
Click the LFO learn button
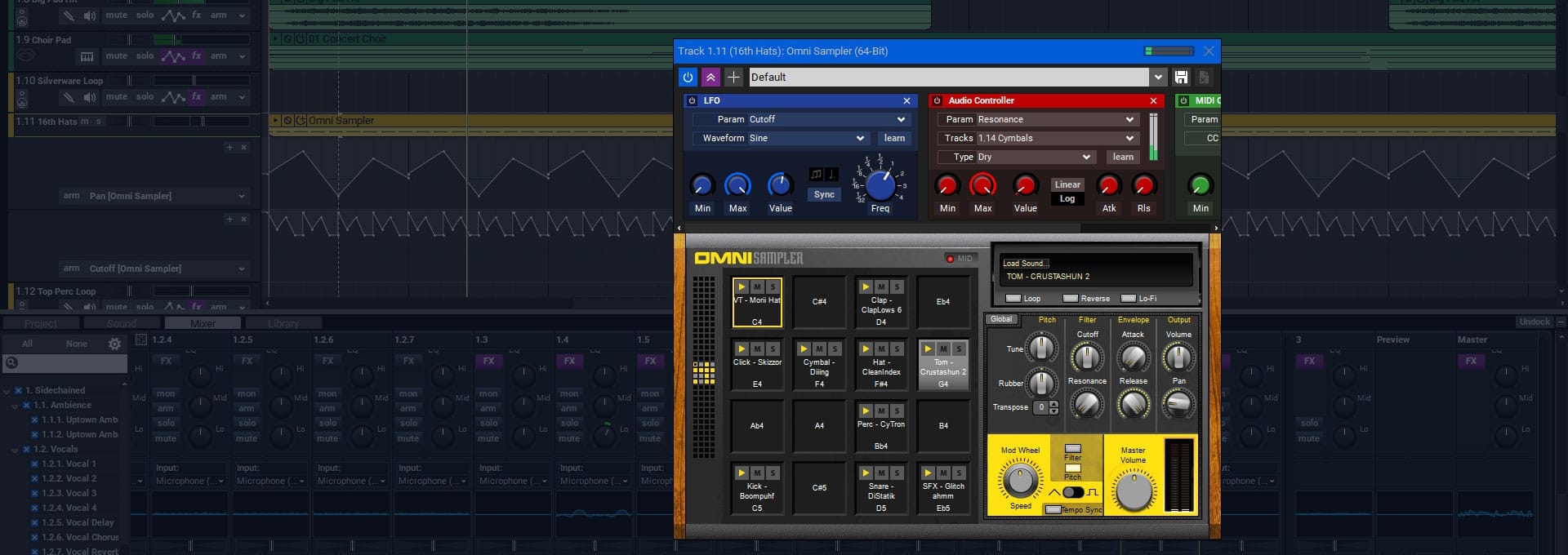(x=894, y=138)
